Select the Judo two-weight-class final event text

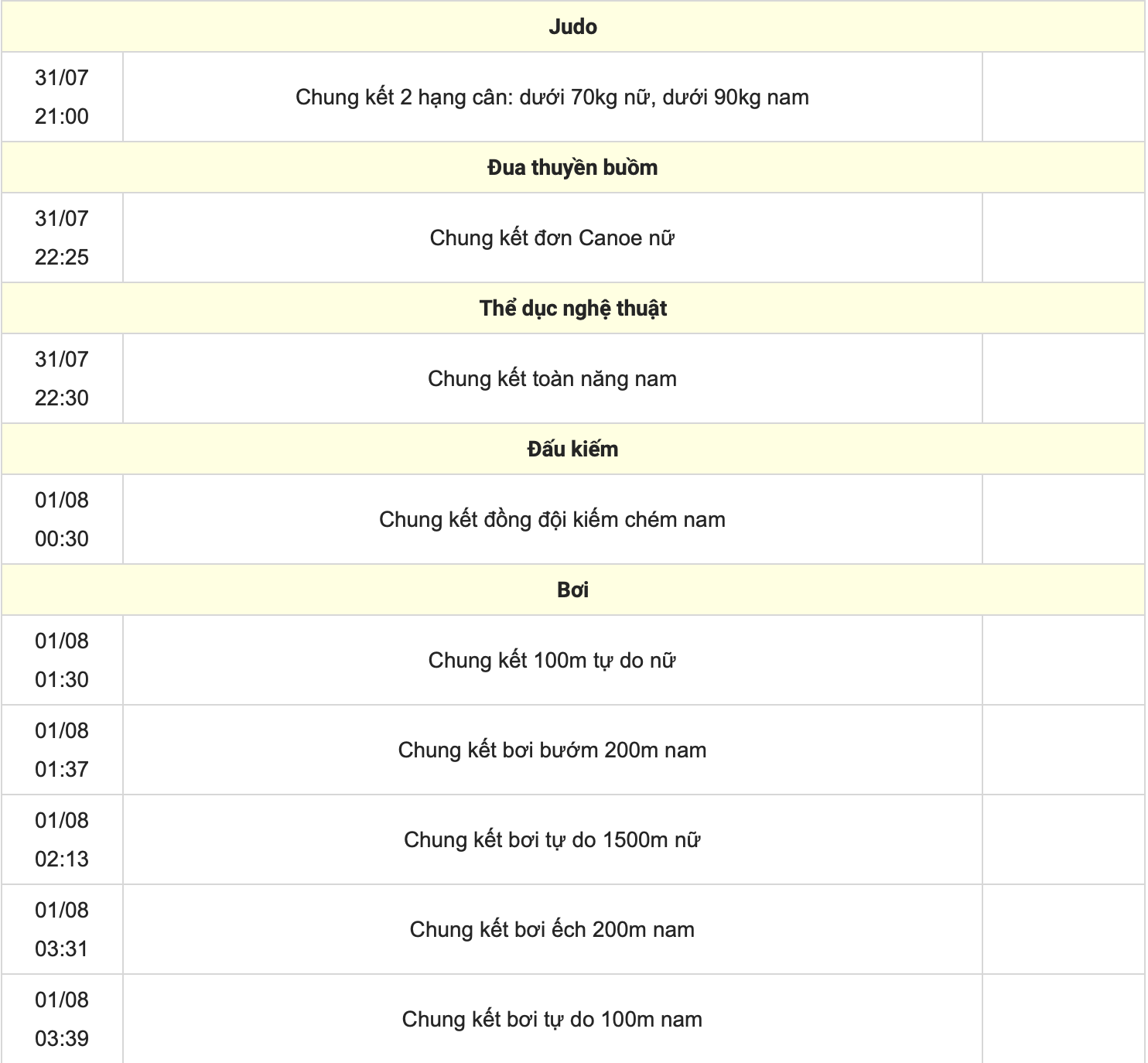click(x=552, y=97)
